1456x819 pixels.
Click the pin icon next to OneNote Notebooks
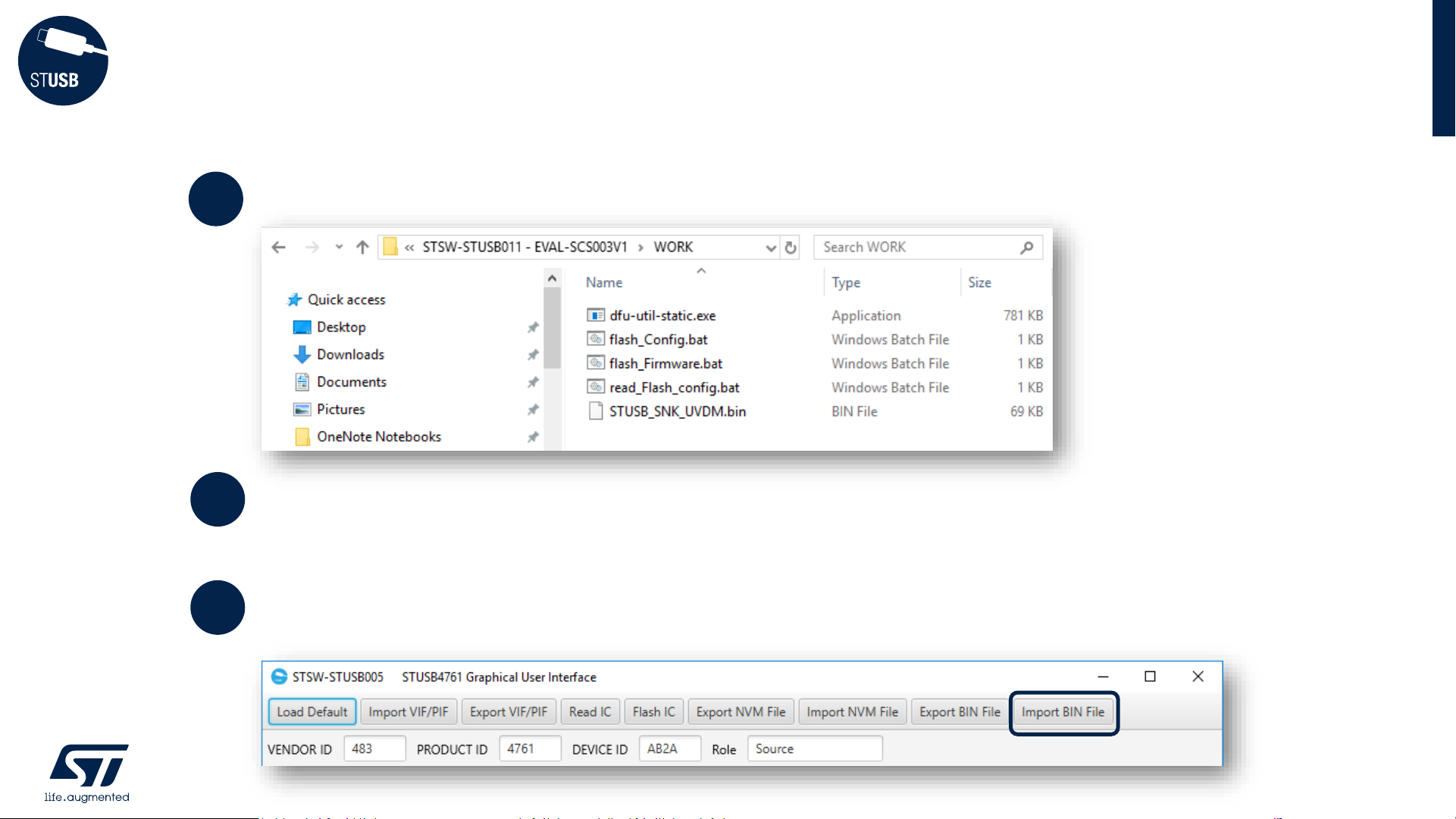coord(533,436)
